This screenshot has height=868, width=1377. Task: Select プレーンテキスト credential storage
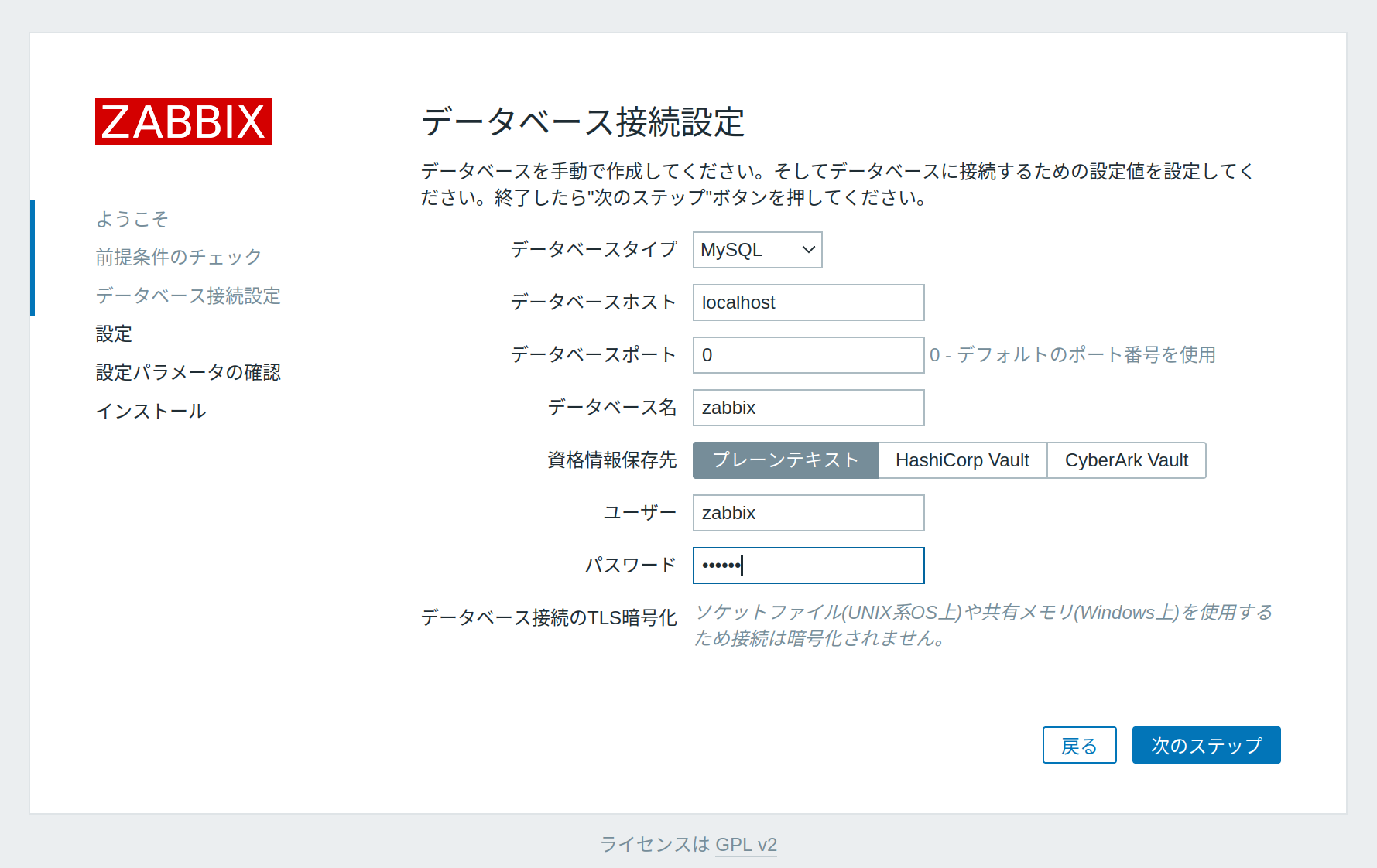pyautogui.click(x=785, y=460)
